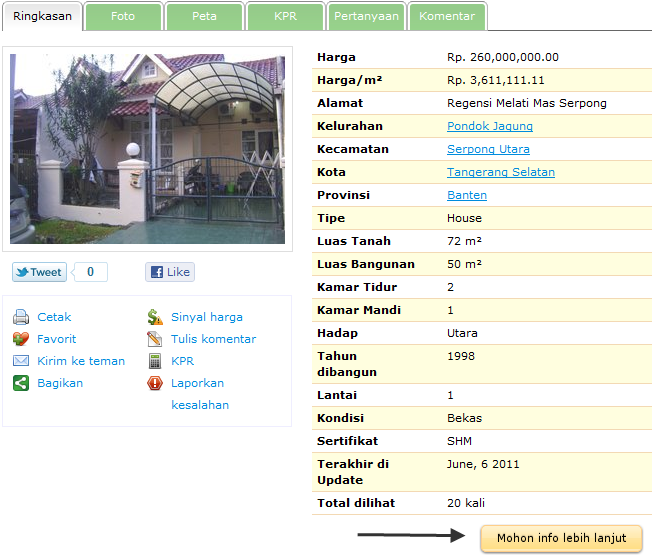657x557 pixels.
Task: Click the Tweet button
Action: (39, 272)
